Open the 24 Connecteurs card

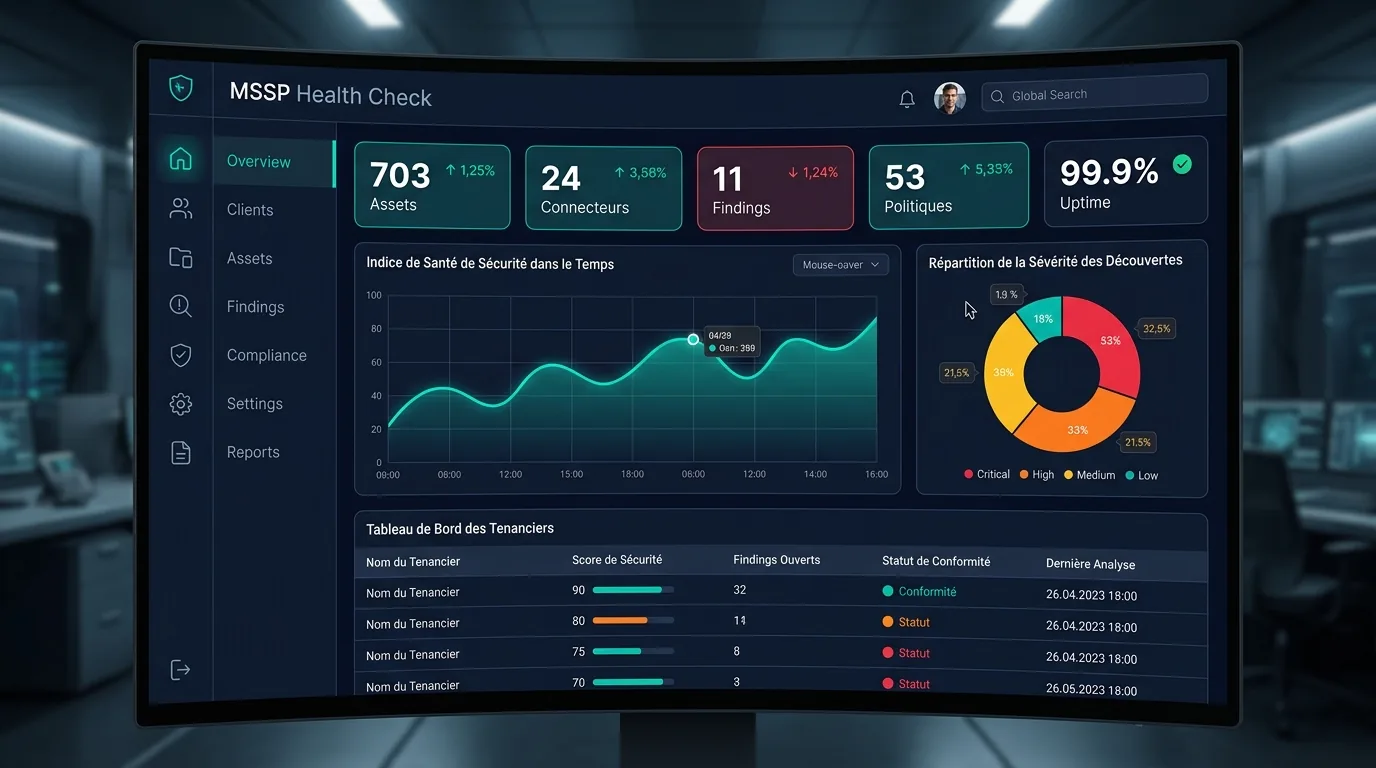(x=603, y=188)
